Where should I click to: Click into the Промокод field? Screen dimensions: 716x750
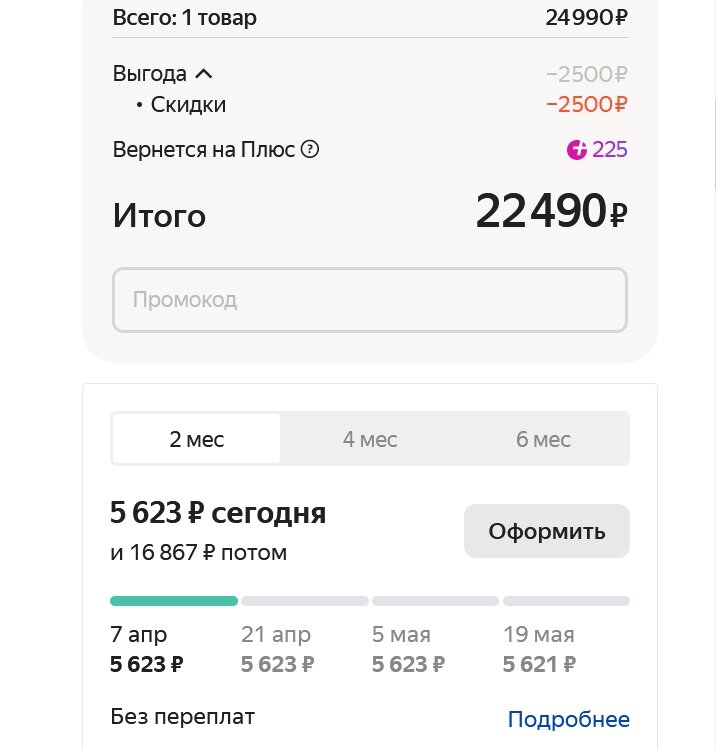coord(370,300)
